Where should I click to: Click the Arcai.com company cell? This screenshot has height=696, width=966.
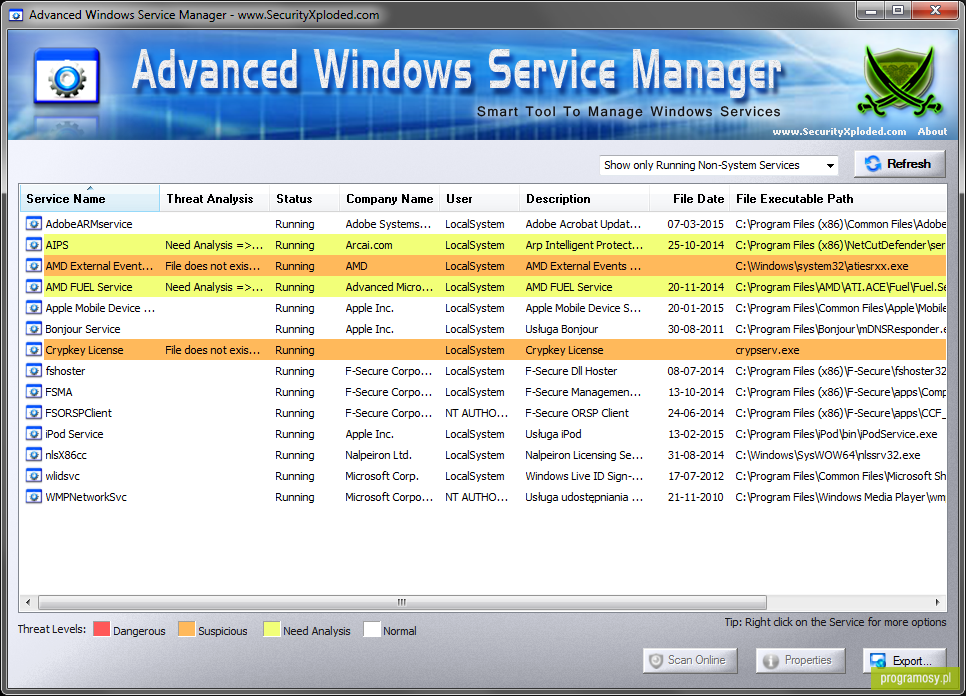pyautogui.click(x=368, y=245)
